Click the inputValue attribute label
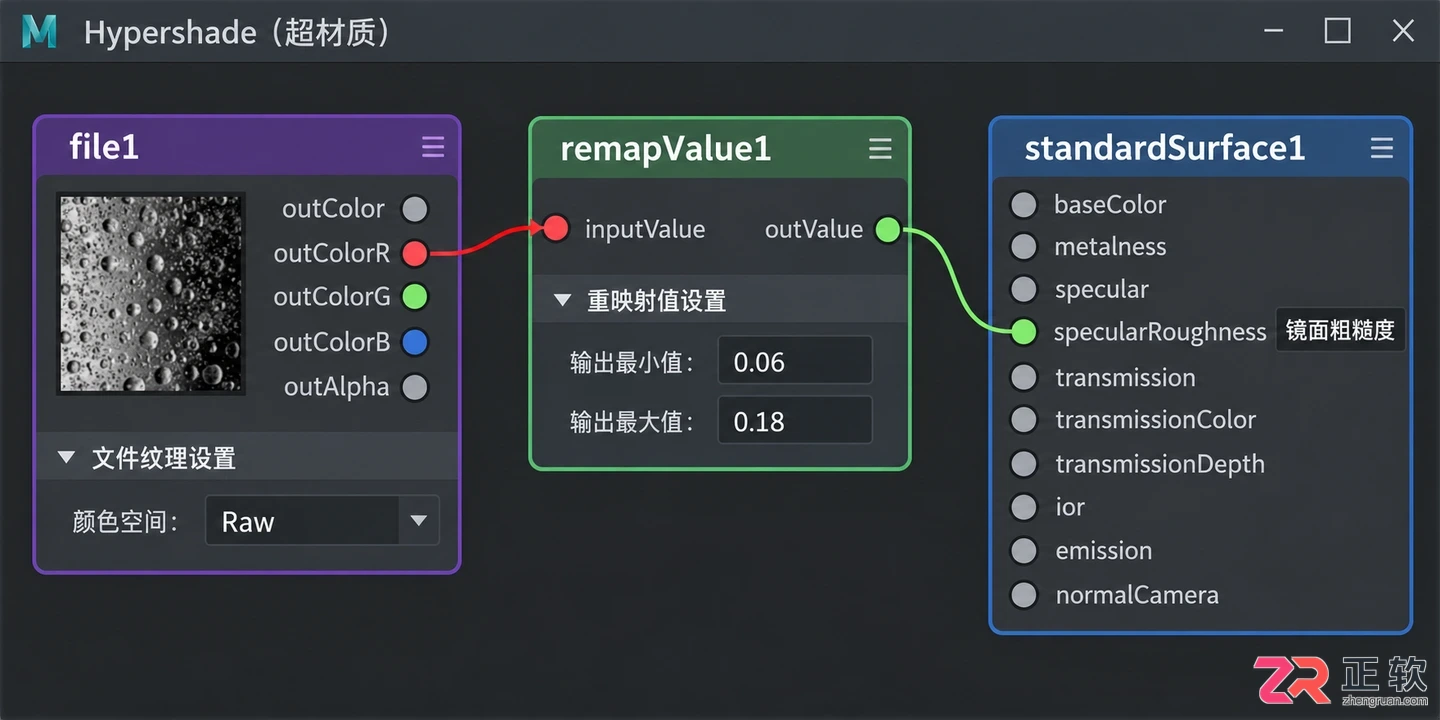 pyautogui.click(x=645, y=229)
